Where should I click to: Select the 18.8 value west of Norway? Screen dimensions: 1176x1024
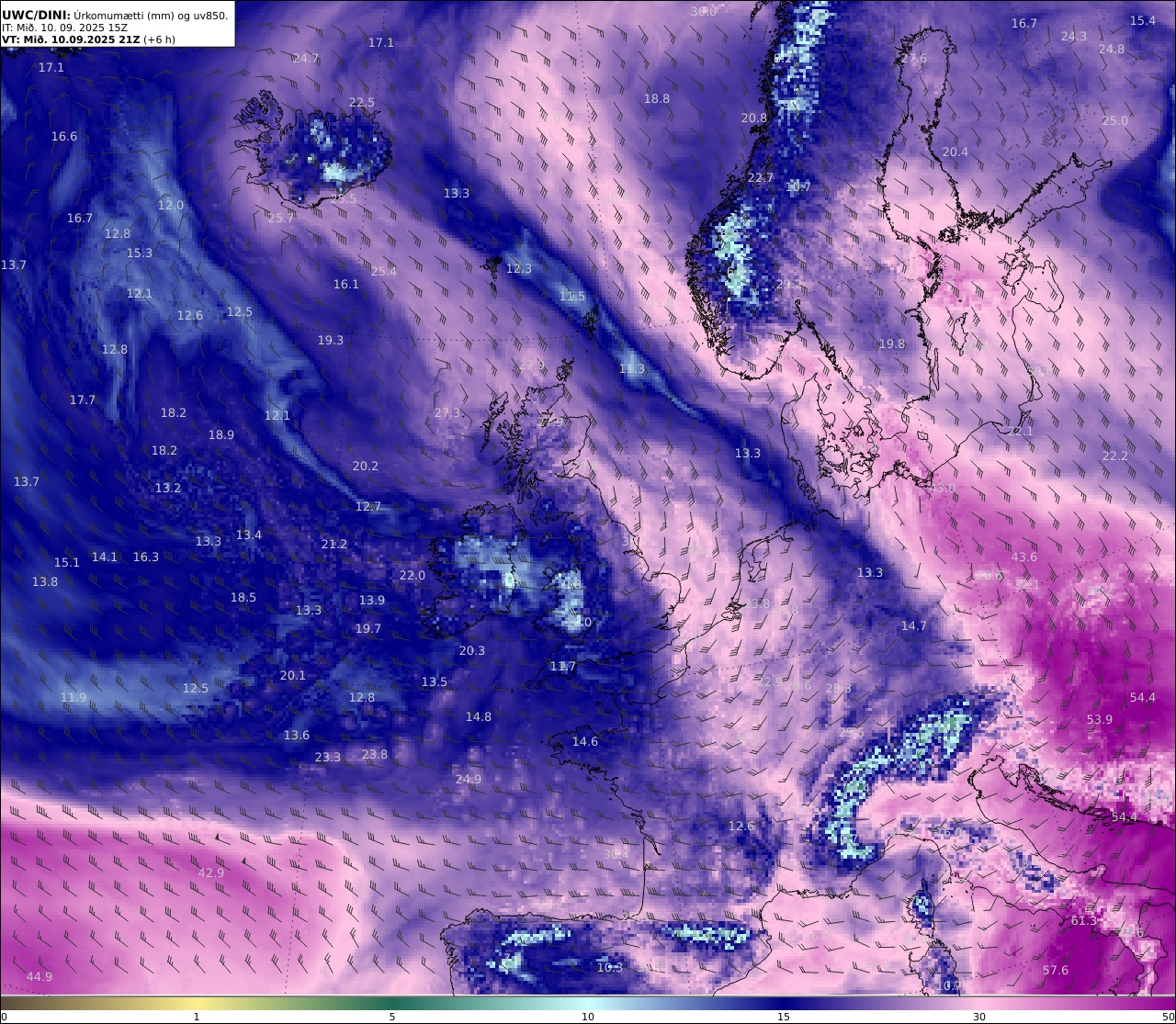[657, 98]
